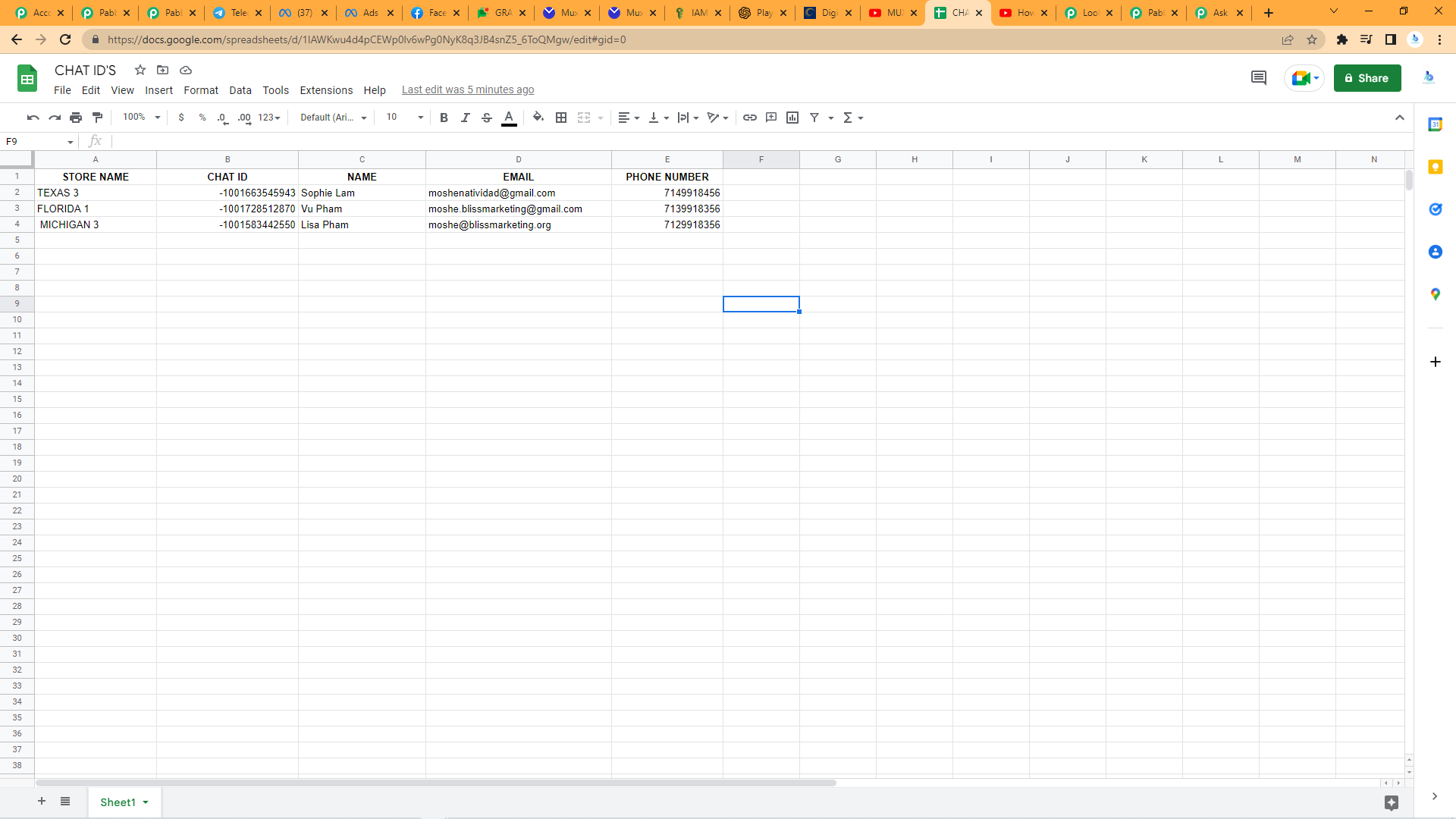Click the Share button
The image size is (1456, 819).
tap(1367, 78)
